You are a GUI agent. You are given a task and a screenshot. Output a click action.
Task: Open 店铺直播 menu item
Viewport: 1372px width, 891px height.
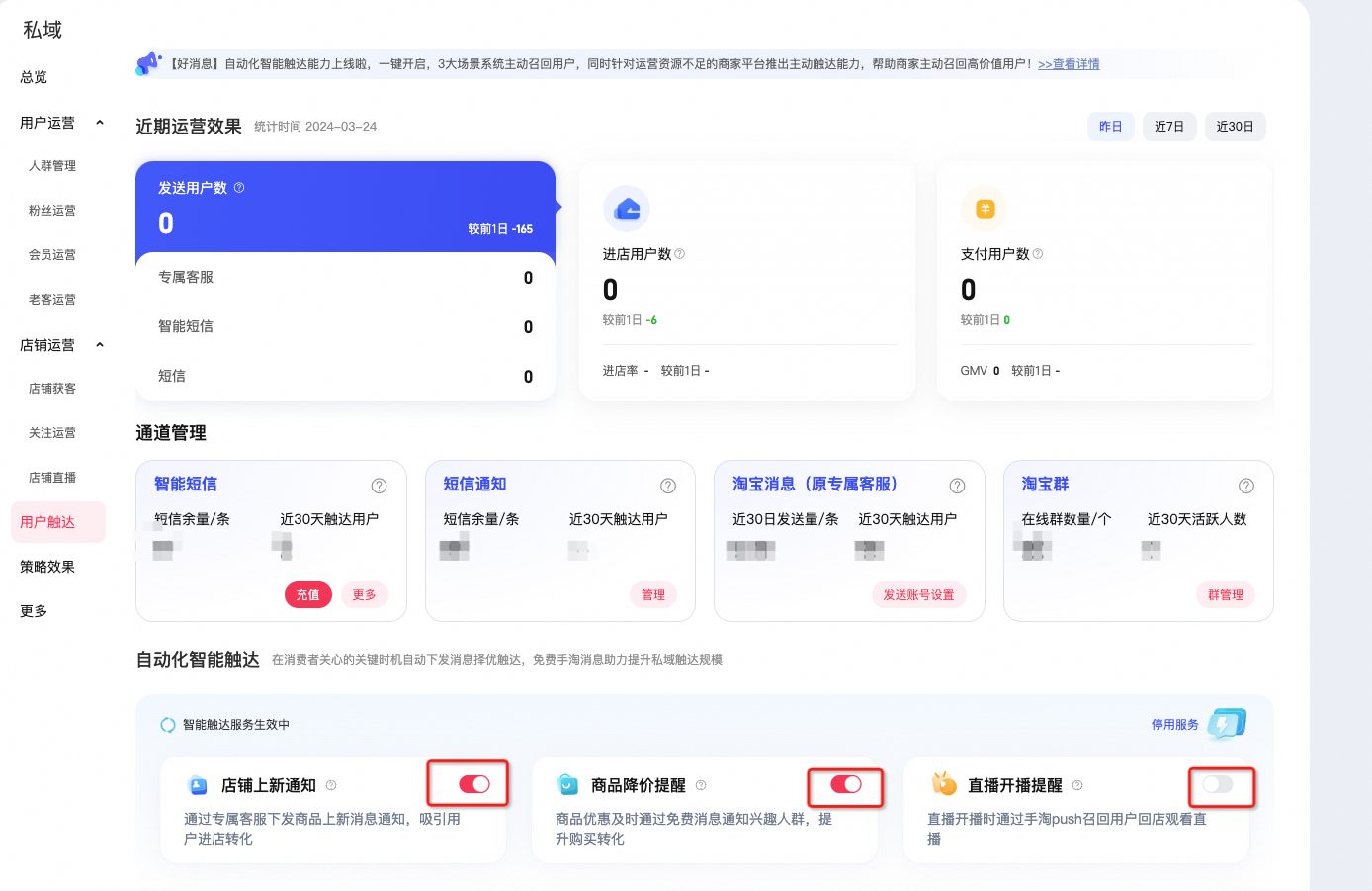tap(52, 478)
